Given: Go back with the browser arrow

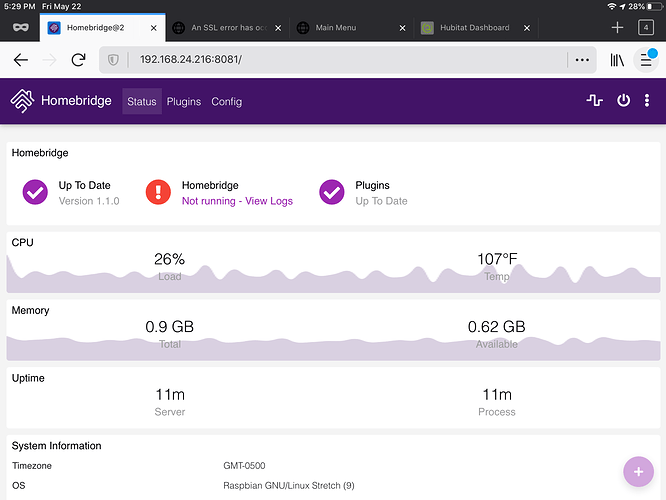Looking at the screenshot, I should pyautogui.click(x=20, y=60).
